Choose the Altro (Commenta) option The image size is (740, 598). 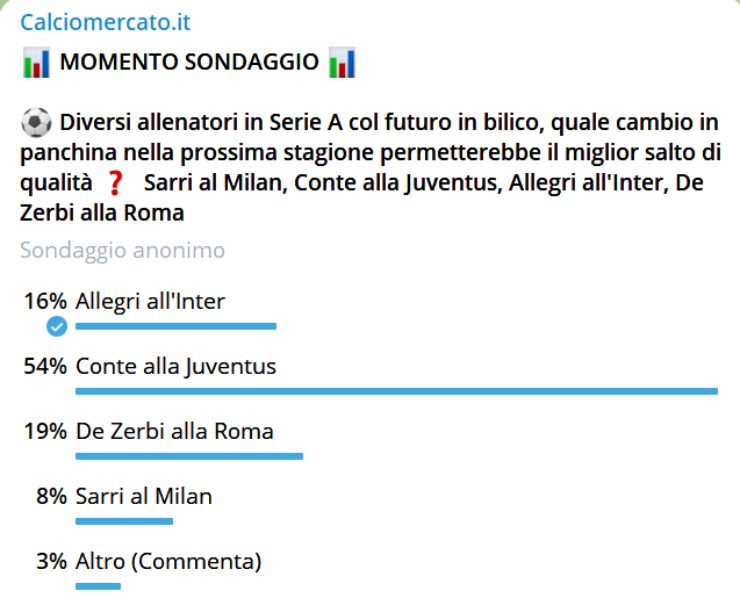pos(168,561)
